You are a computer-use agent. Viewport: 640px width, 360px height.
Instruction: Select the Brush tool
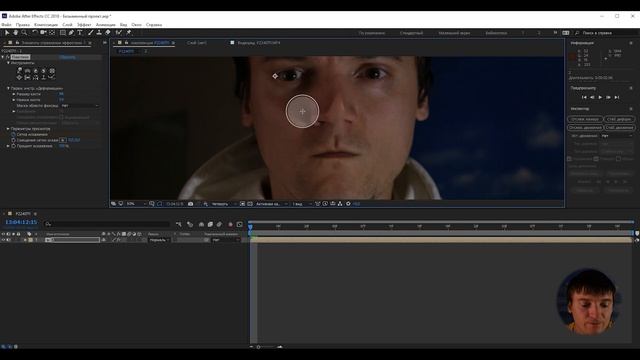pyautogui.click(x=91, y=33)
